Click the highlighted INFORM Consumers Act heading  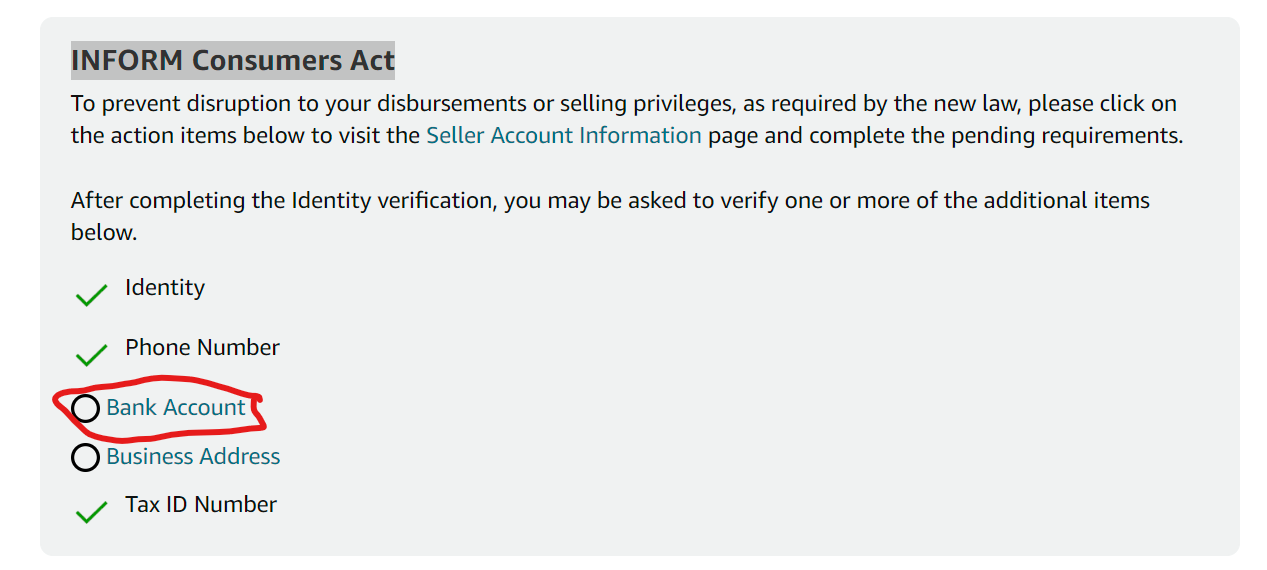pyautogui.click(x=233, y=60)
